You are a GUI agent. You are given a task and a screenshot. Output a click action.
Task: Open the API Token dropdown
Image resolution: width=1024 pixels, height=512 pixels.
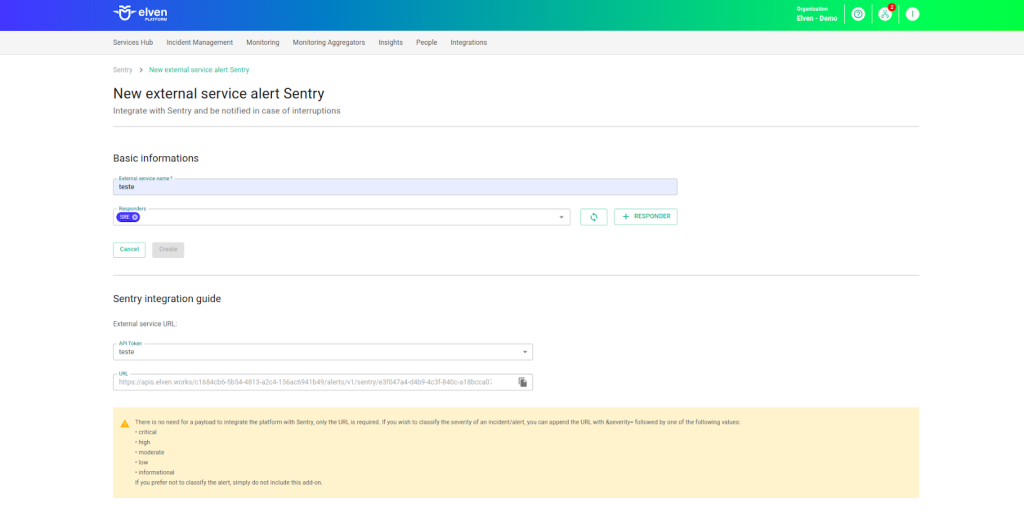(x=525, y=352)
